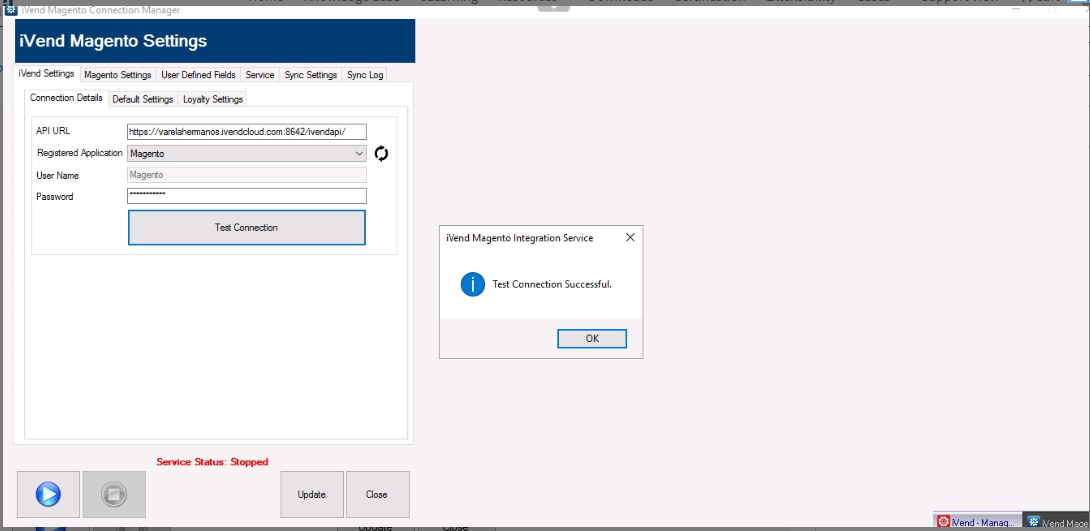Switch to the iVend Settings tab
The image size is (1090, 531).
(47, 74)
